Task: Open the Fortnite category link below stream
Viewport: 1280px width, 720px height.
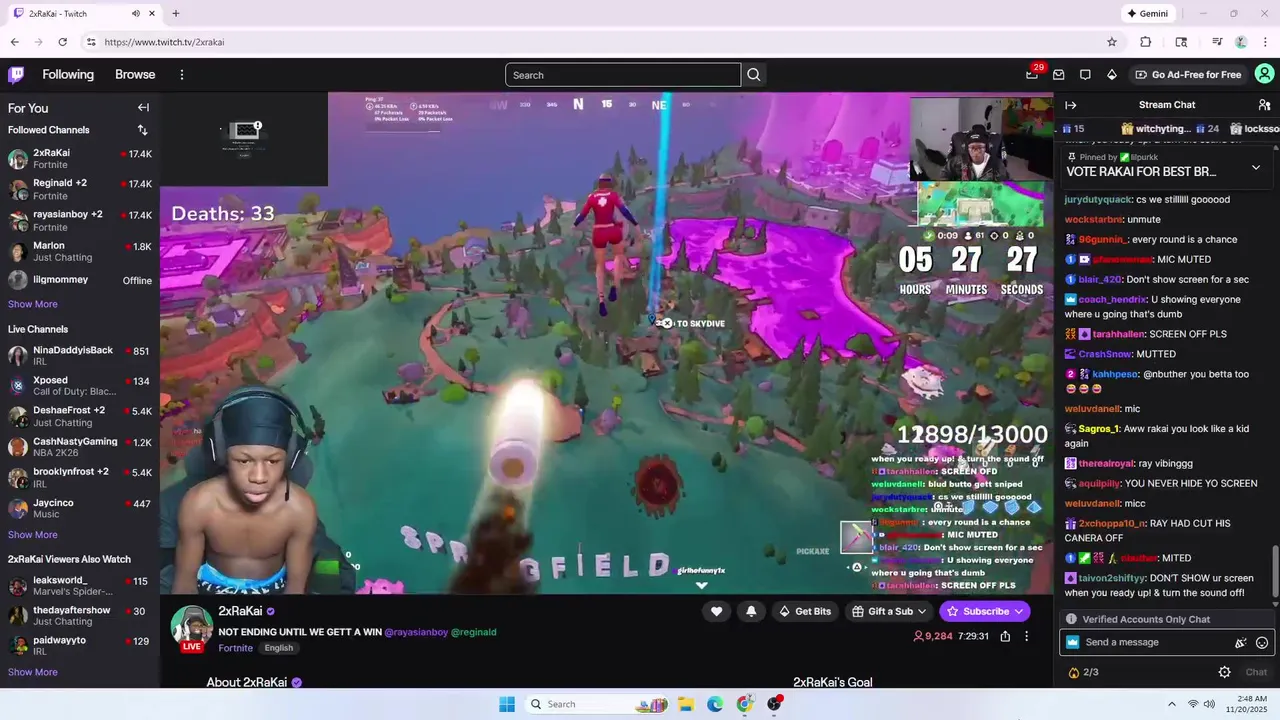Action: pyautogui.click(x=236, y=648)
